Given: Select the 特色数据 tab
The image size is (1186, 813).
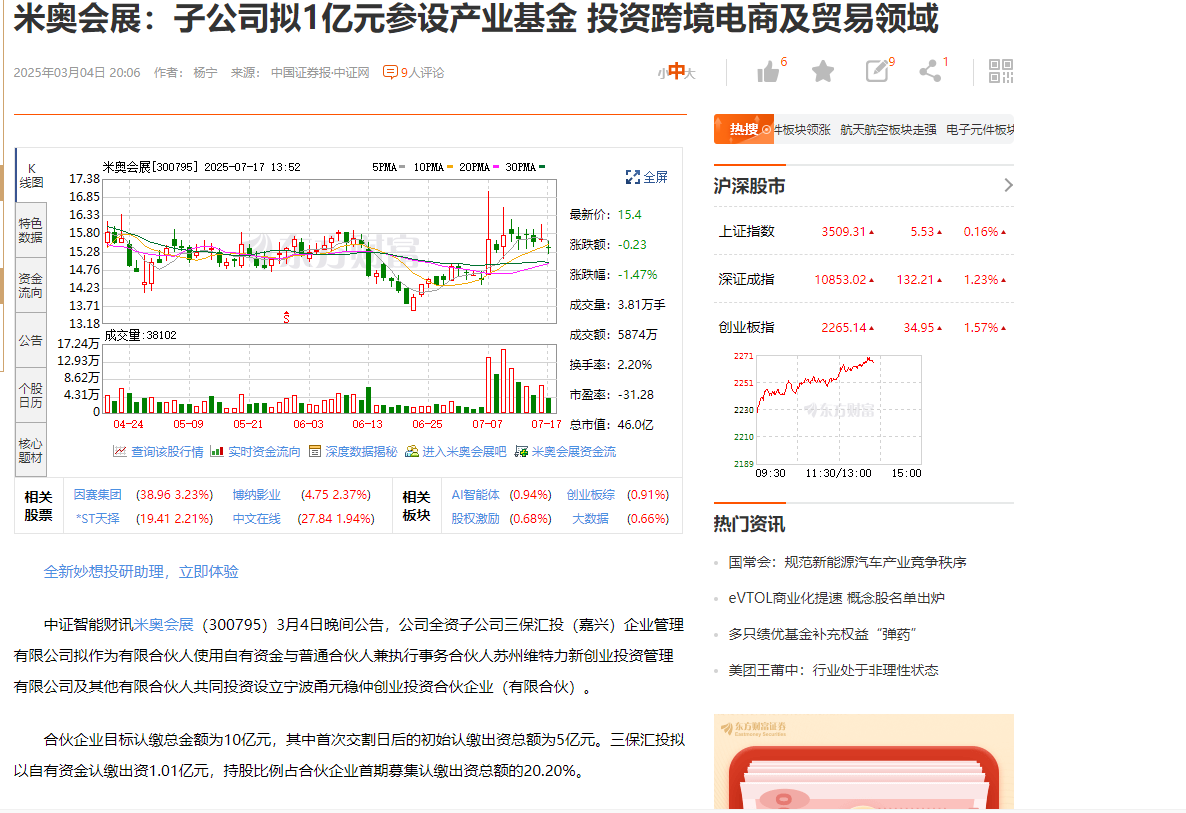Looking at the screenshot, I should (x=31, y=231).
